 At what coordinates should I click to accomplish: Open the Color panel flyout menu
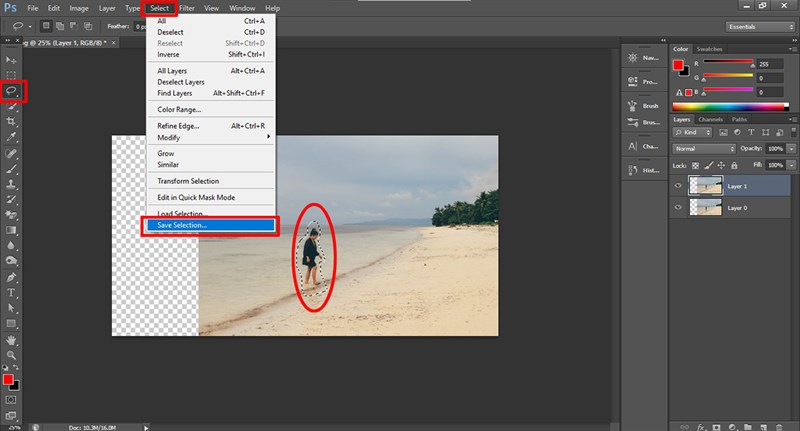tap(793, 49)
